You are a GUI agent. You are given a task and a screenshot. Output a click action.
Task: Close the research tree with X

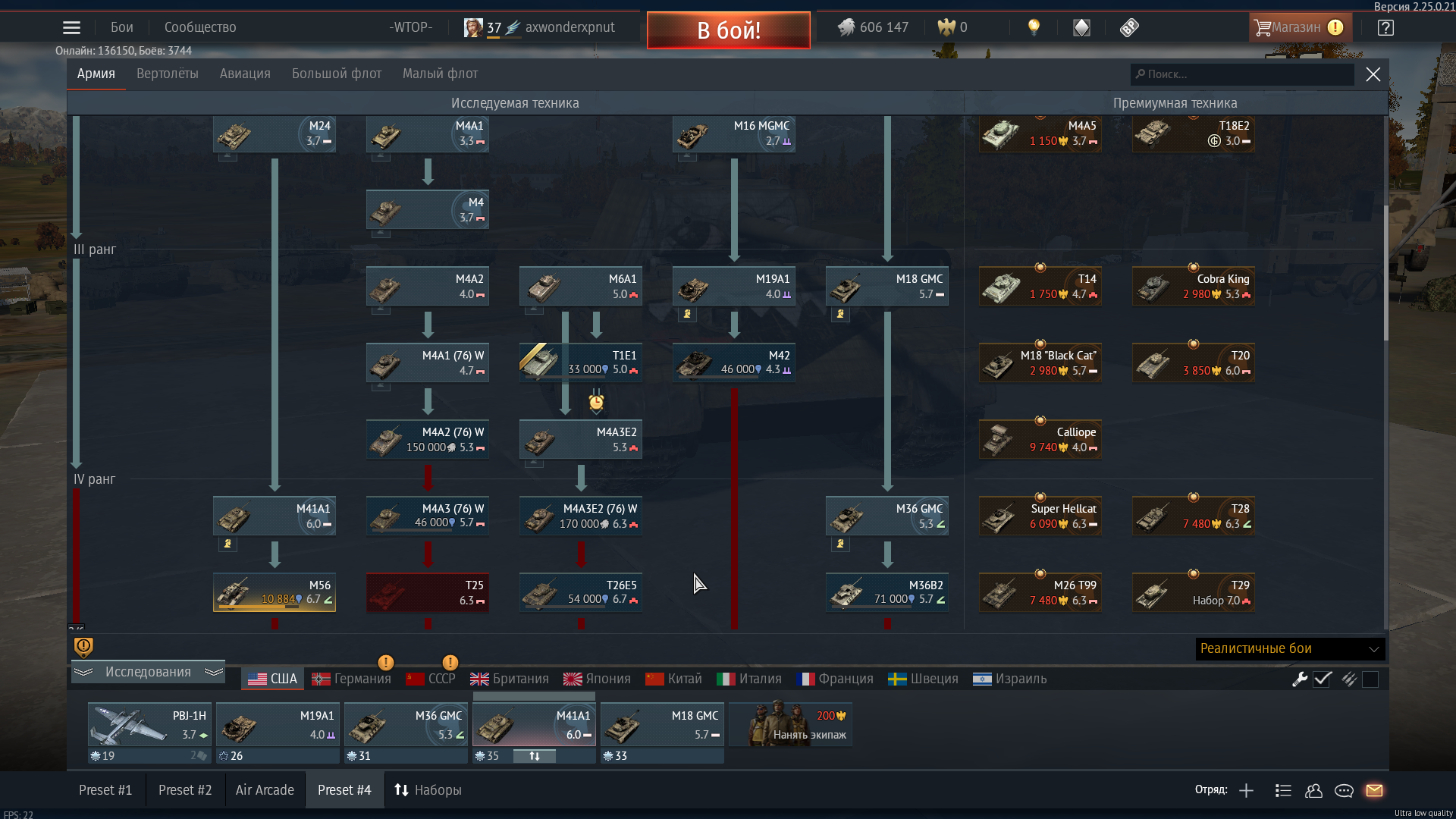[1373, 74]
